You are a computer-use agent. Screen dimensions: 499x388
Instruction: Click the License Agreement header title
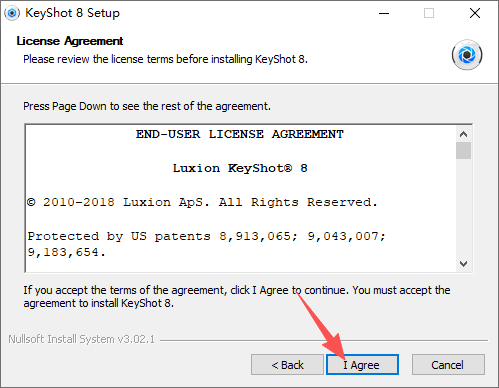[70, 41]
